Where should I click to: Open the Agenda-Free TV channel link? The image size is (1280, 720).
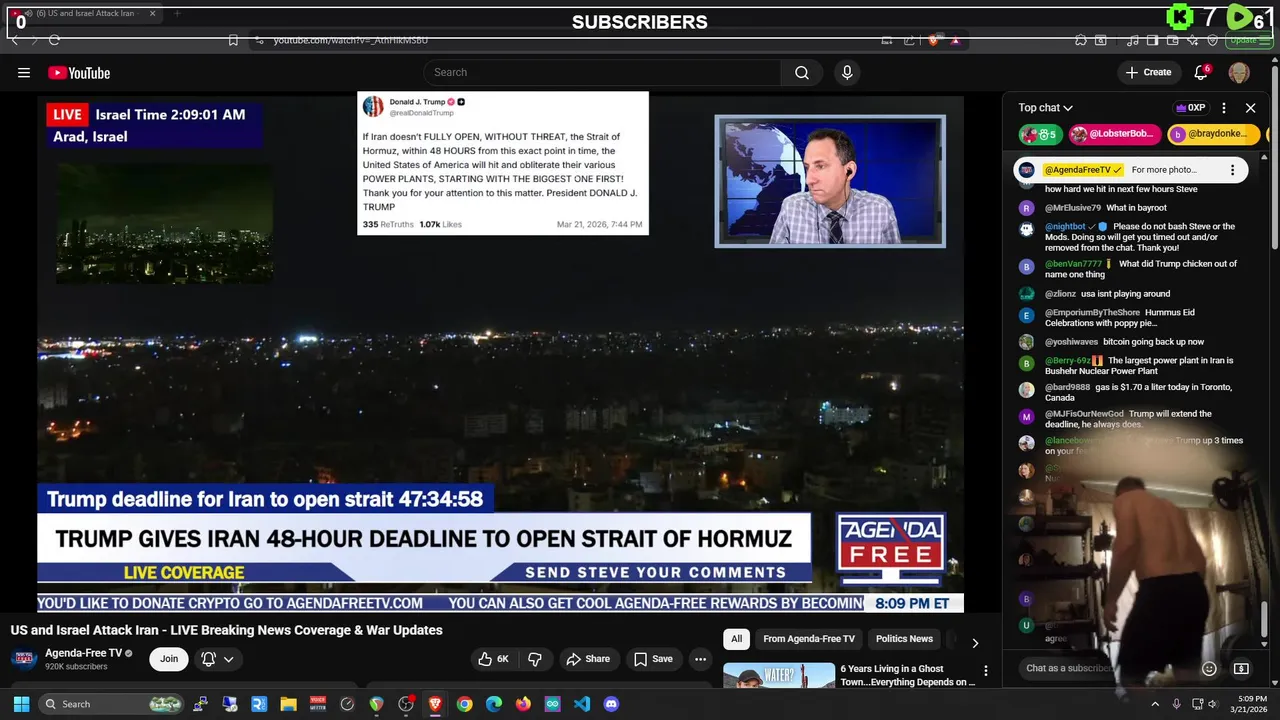[83, 653]
